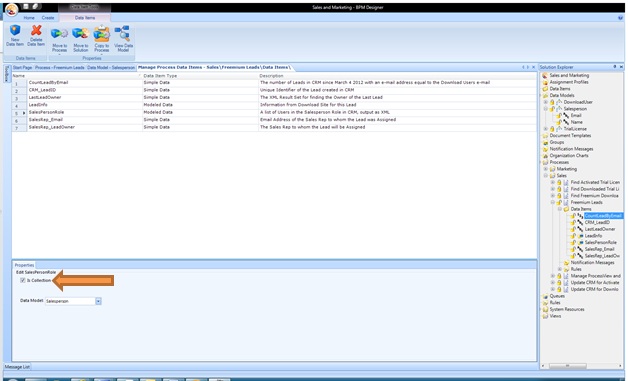This screenshot has height=381, width=628.
Task: Click the CountLeadByEmail name cell
Action: click(85, 83)
